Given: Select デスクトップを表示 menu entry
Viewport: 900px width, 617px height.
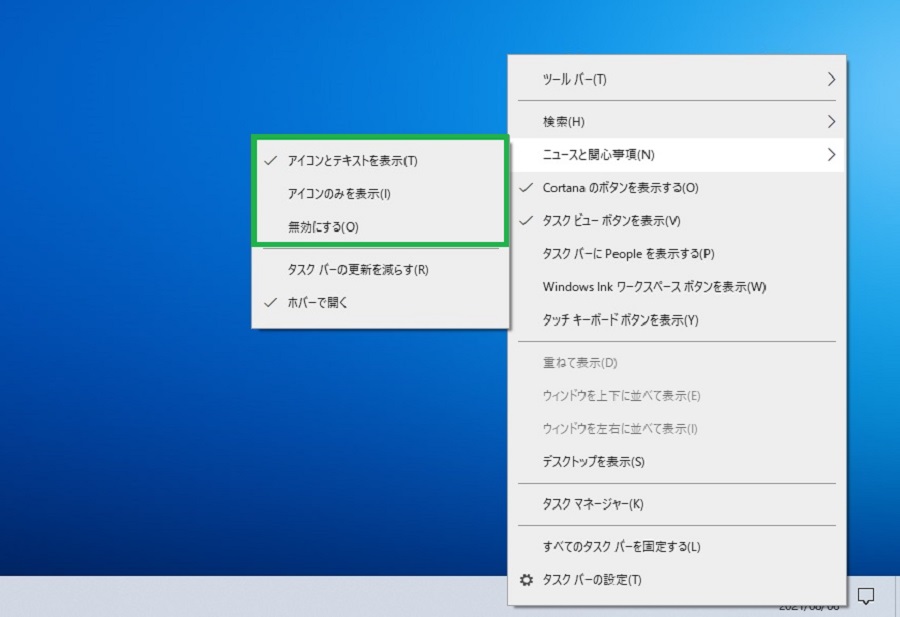Looking at the screenshot, I should click(x=677, y=462).
